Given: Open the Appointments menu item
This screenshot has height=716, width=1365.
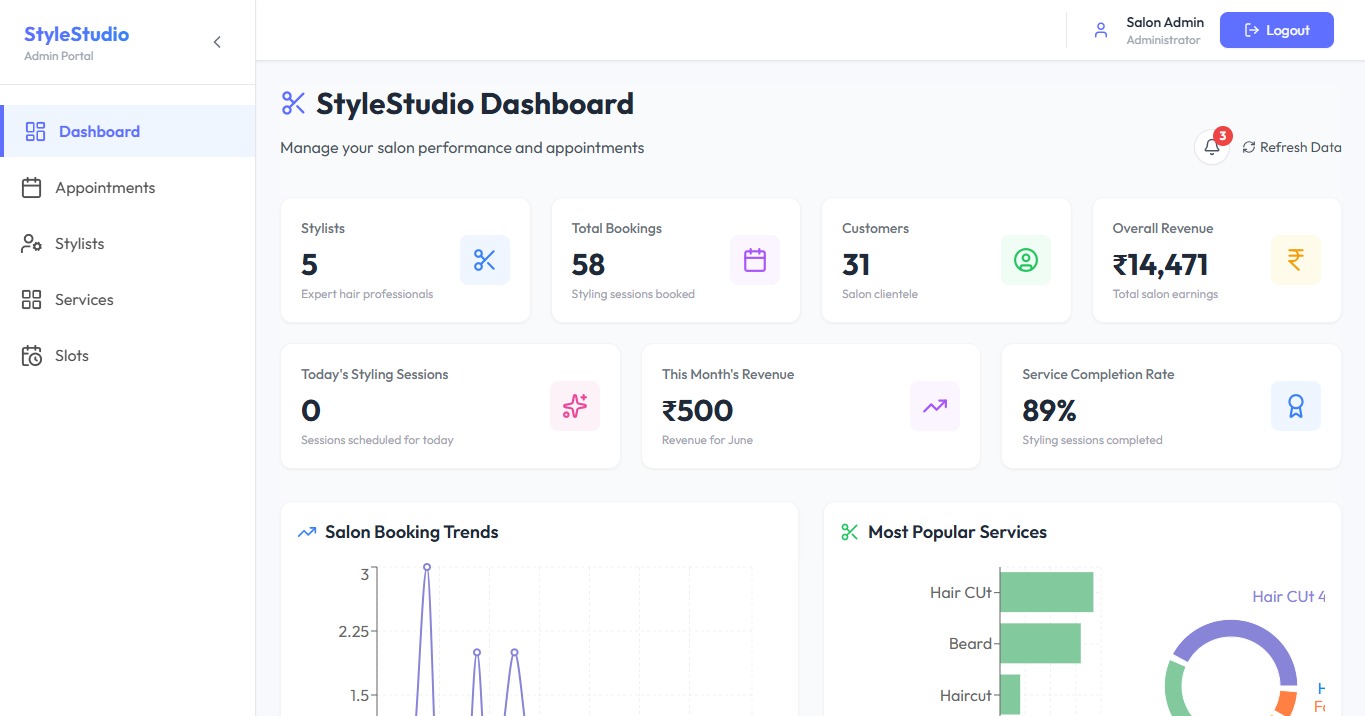Looking at the screenshot, I should click(128, 187).
